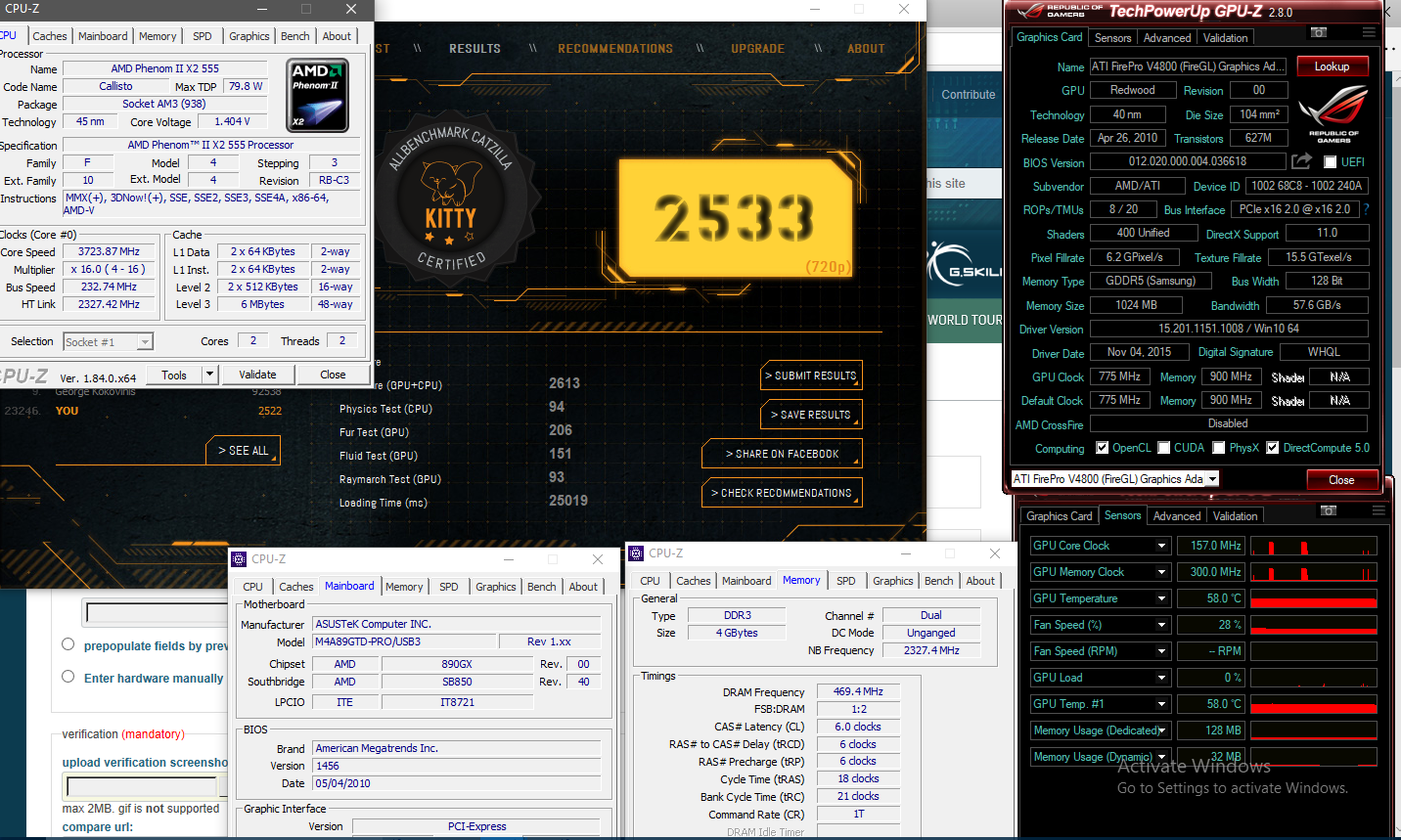1401x840 pixels.
Task: Open RECOMMENDATIONS in Catzilla navigation
Action: click(615, 49)
